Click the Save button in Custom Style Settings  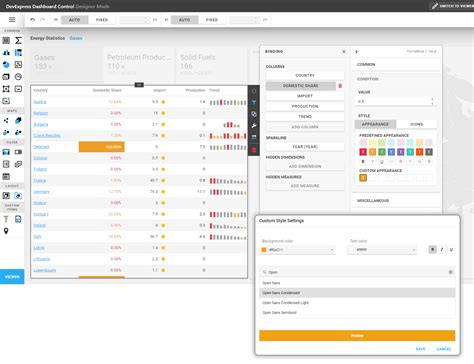click(x=420, y=349)
